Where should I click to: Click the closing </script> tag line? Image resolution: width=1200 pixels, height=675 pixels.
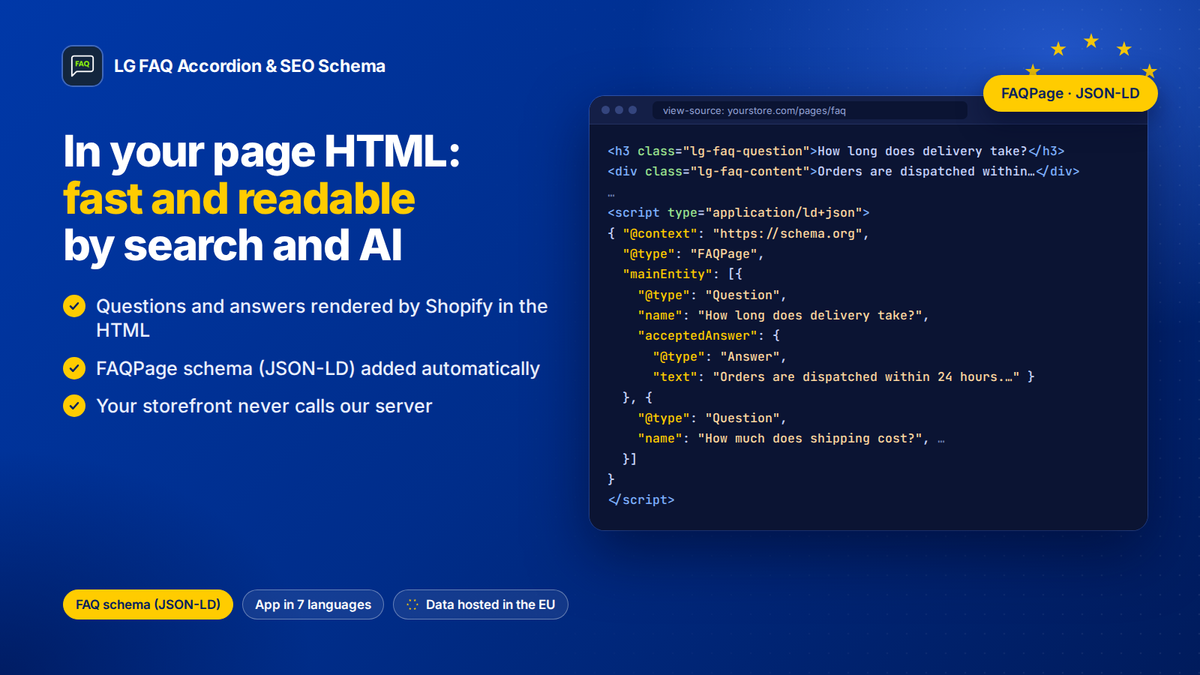[x=641, y=499]
